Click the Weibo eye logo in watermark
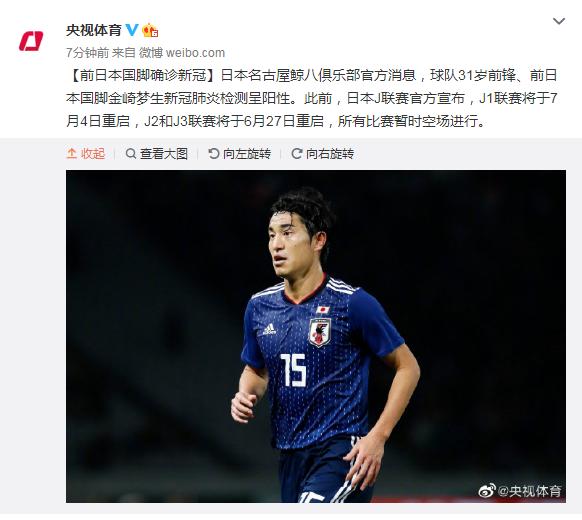The height and width of the screenshot is (520, 582). (487, 491)
